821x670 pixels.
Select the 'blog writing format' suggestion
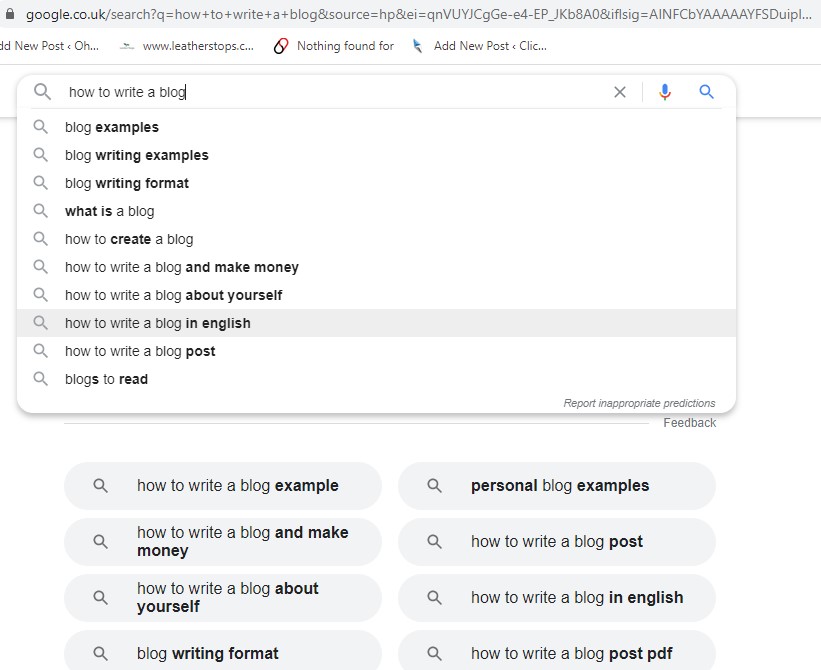(127, 183)
